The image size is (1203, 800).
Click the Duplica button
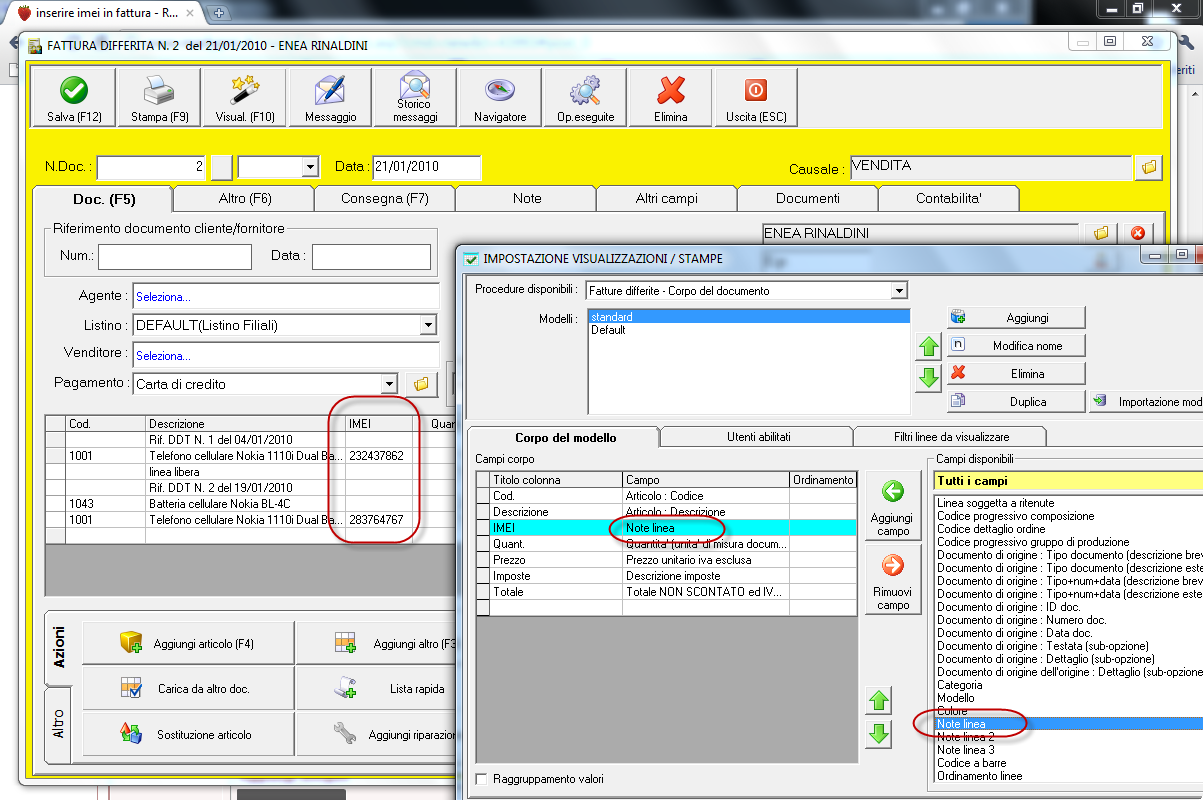pyautogui.click(x=1016, y=401)
